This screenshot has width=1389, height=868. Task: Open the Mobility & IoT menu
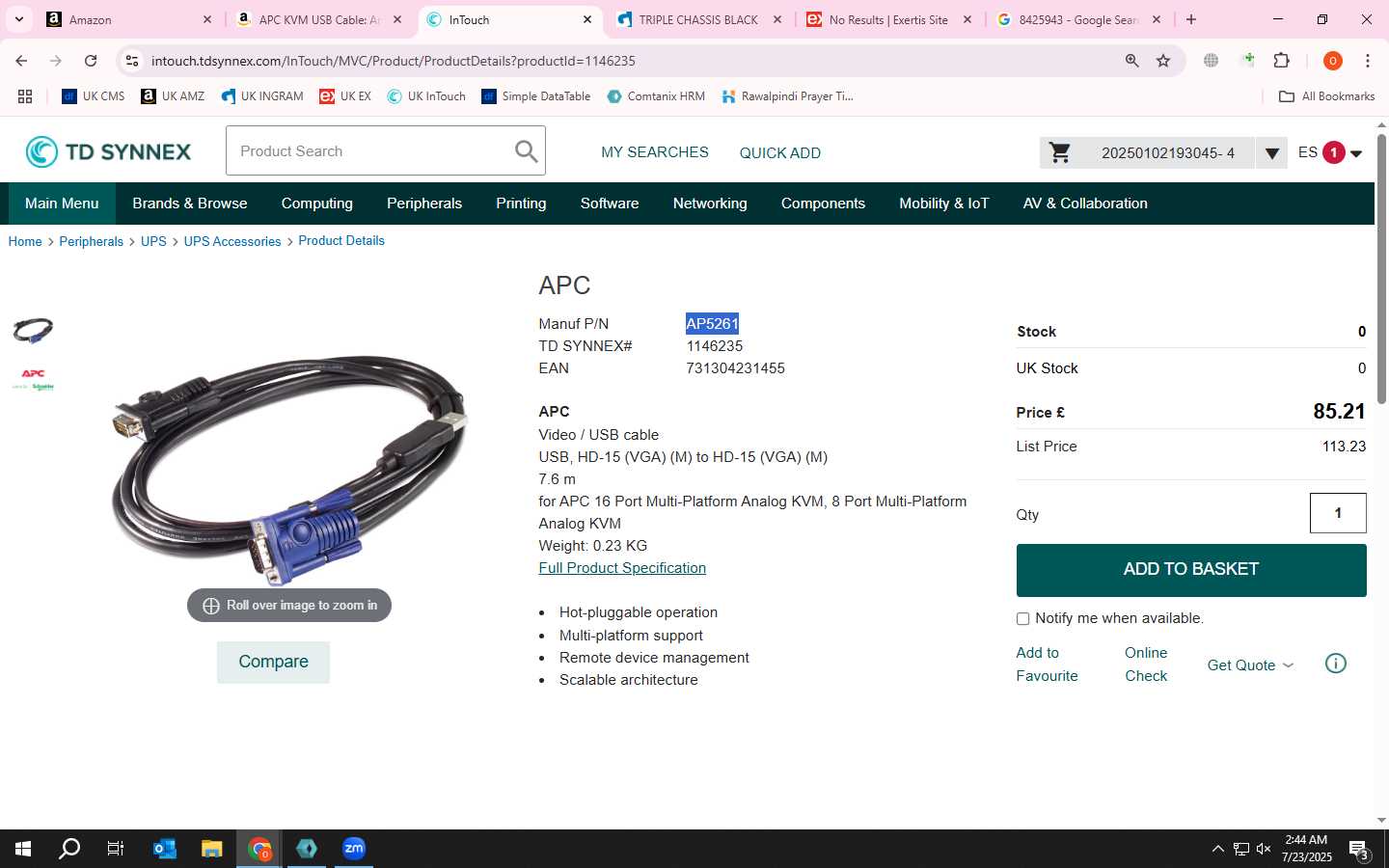coord(944,203)
